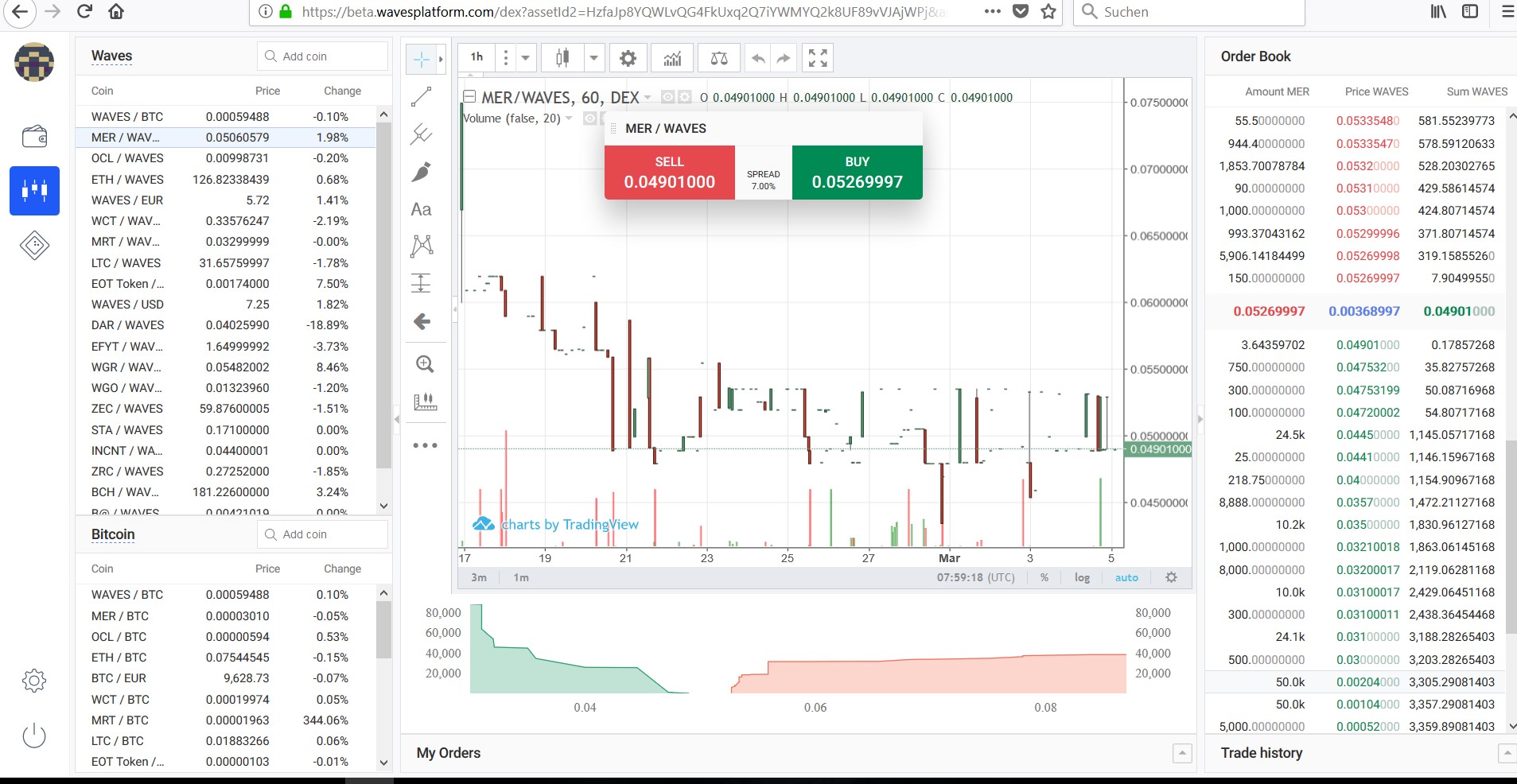Open the Firefox hamburger menu
Image resolution: width=1517 pixels, height=784 pixels.
coord(1507,12)
